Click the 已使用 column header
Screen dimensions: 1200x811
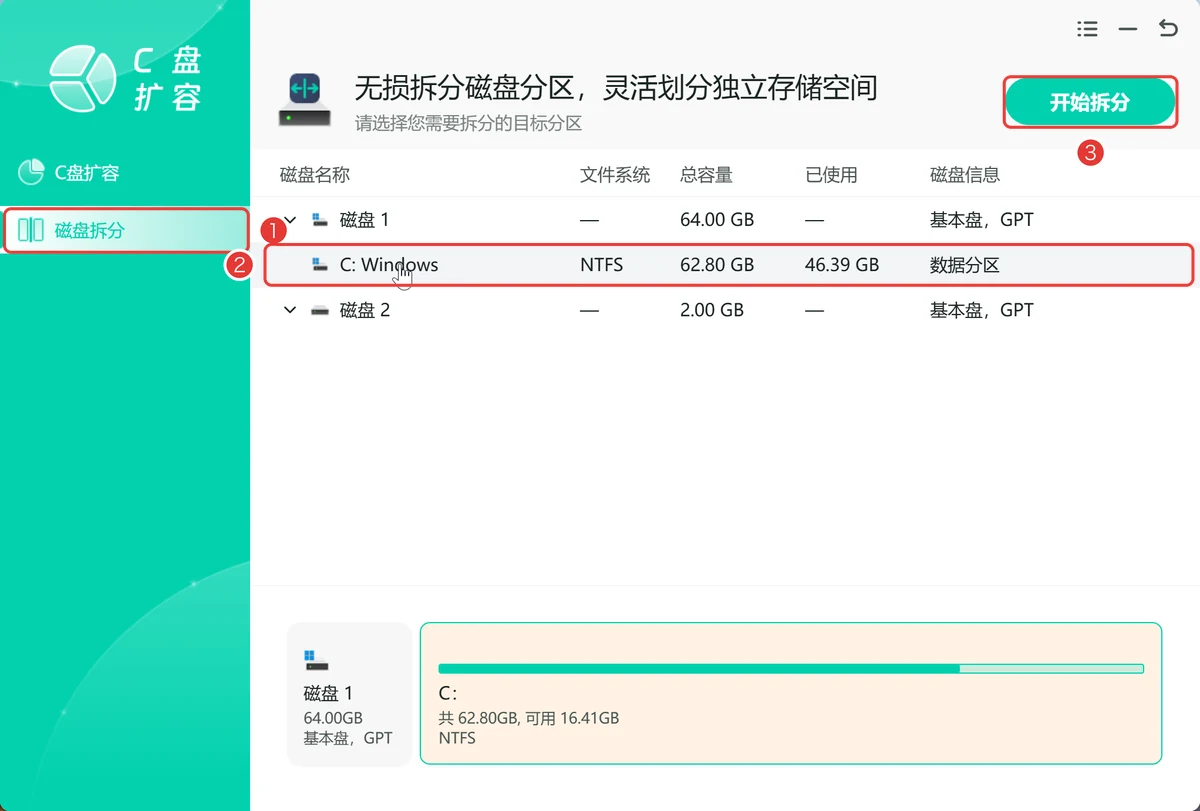[831, 175]
